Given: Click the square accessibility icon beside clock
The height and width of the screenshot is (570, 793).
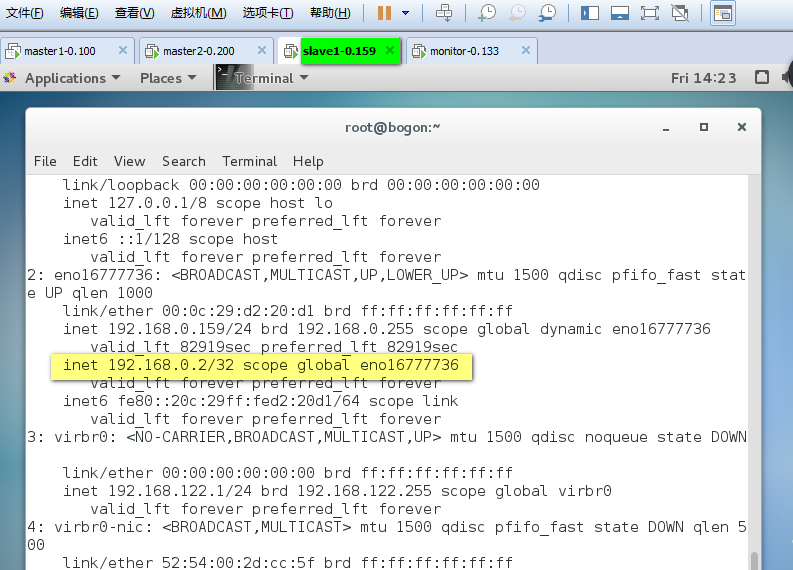Looking at the screenshot, I should (762, 77).
